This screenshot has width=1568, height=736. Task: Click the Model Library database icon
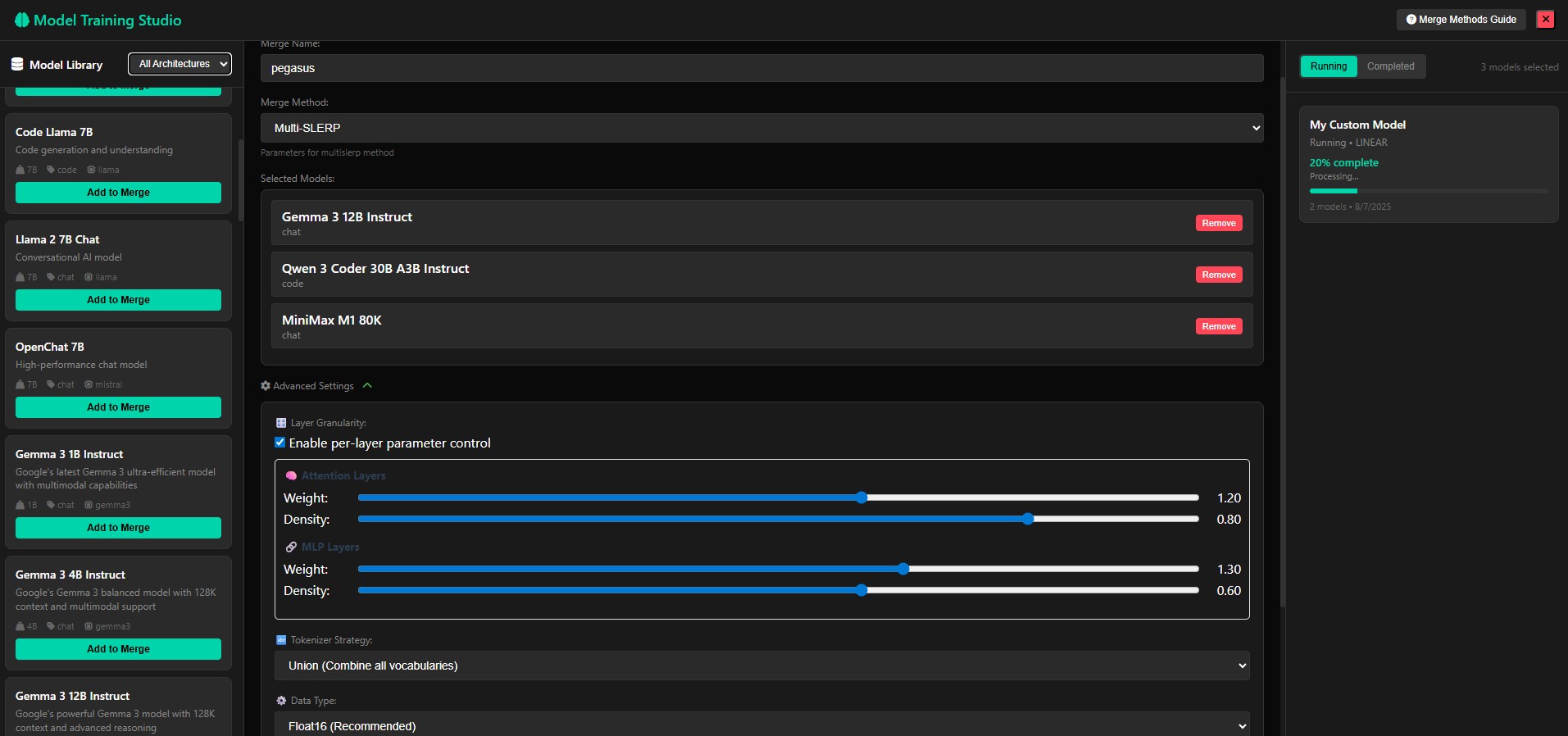[17, 65]
